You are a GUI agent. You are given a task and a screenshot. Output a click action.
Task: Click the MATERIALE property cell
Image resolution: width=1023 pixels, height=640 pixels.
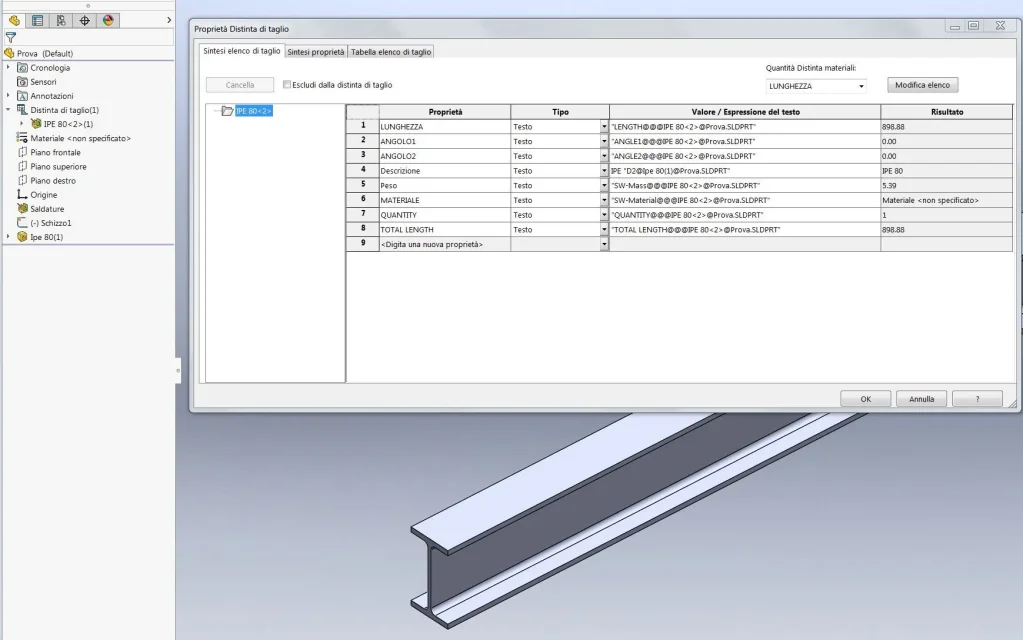[x=445, y=200]
